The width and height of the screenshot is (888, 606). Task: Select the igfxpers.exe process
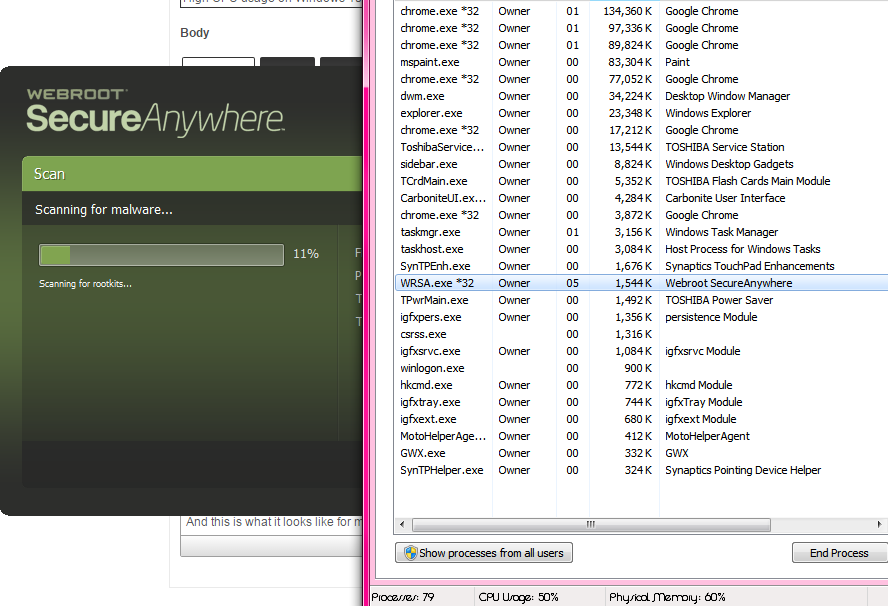(641, 317)
